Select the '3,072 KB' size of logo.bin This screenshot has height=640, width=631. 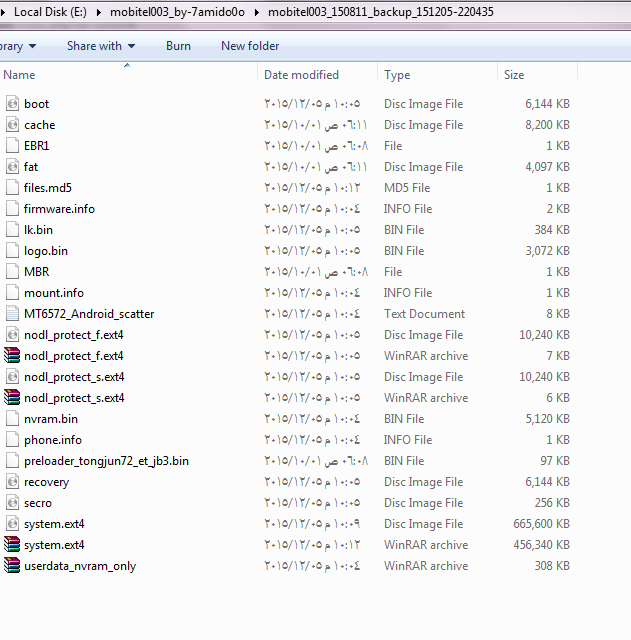(547, 251)
